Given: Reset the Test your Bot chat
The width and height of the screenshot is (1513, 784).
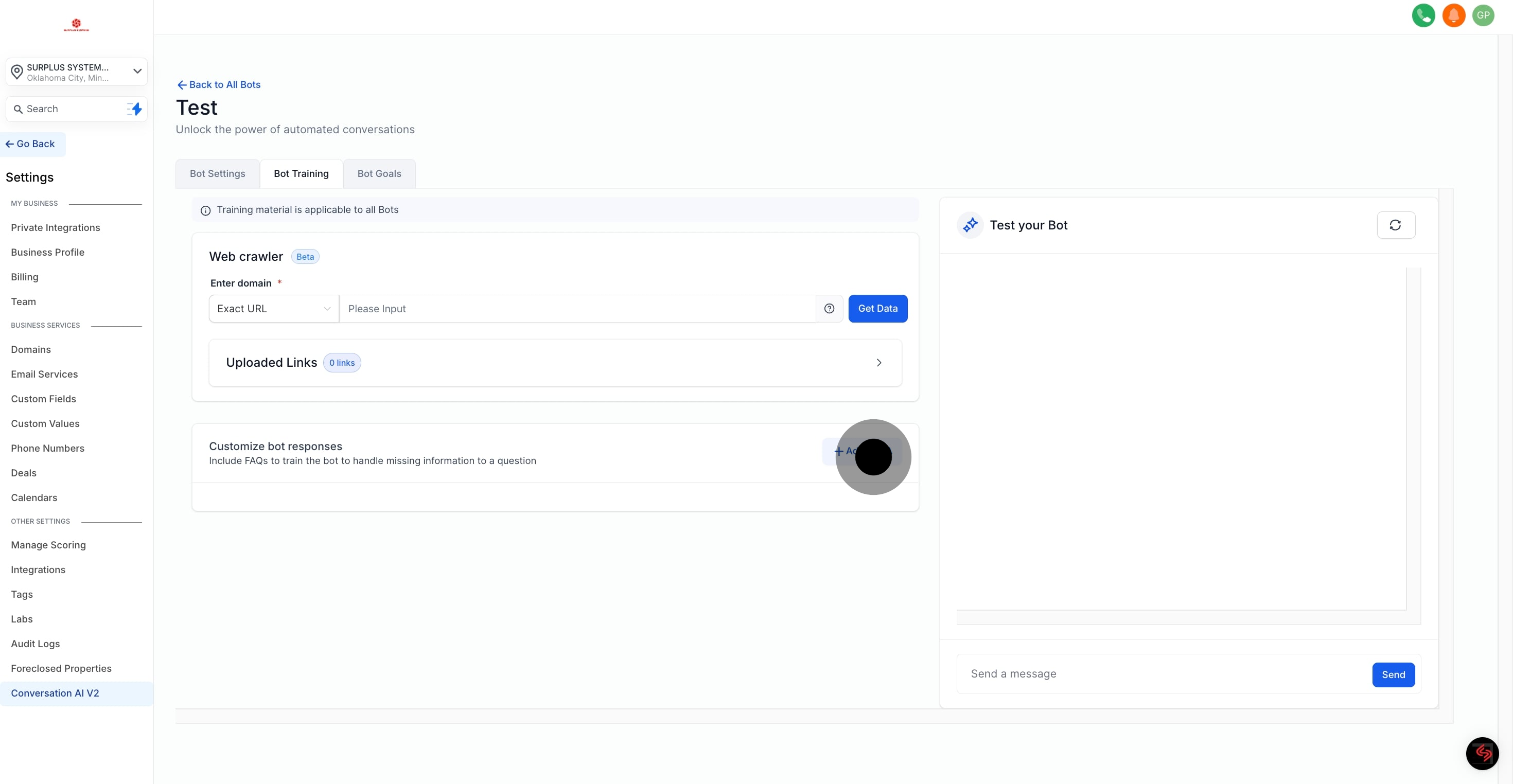Looking at the screenshot, I should [x=1396, y=225].
